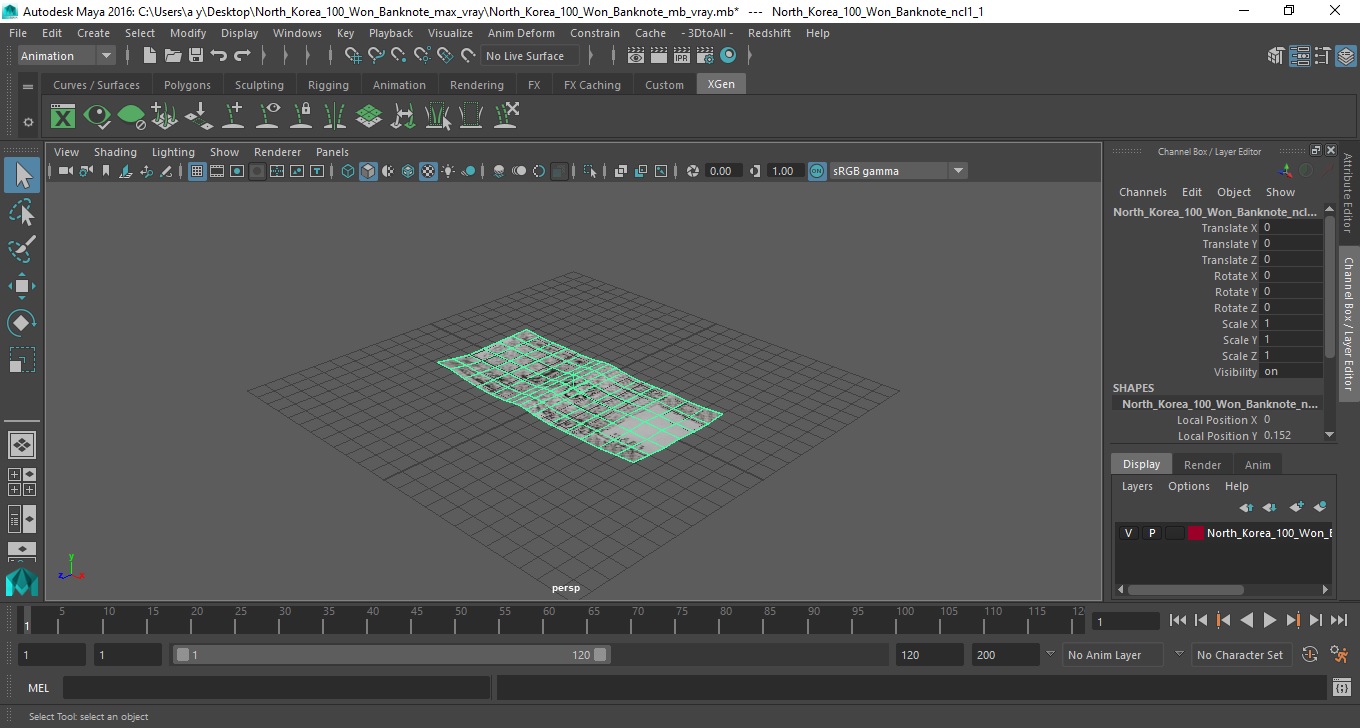Screen dimensions: 1360x728
Task: Open a scene file
Action: (x=173, y=56)
